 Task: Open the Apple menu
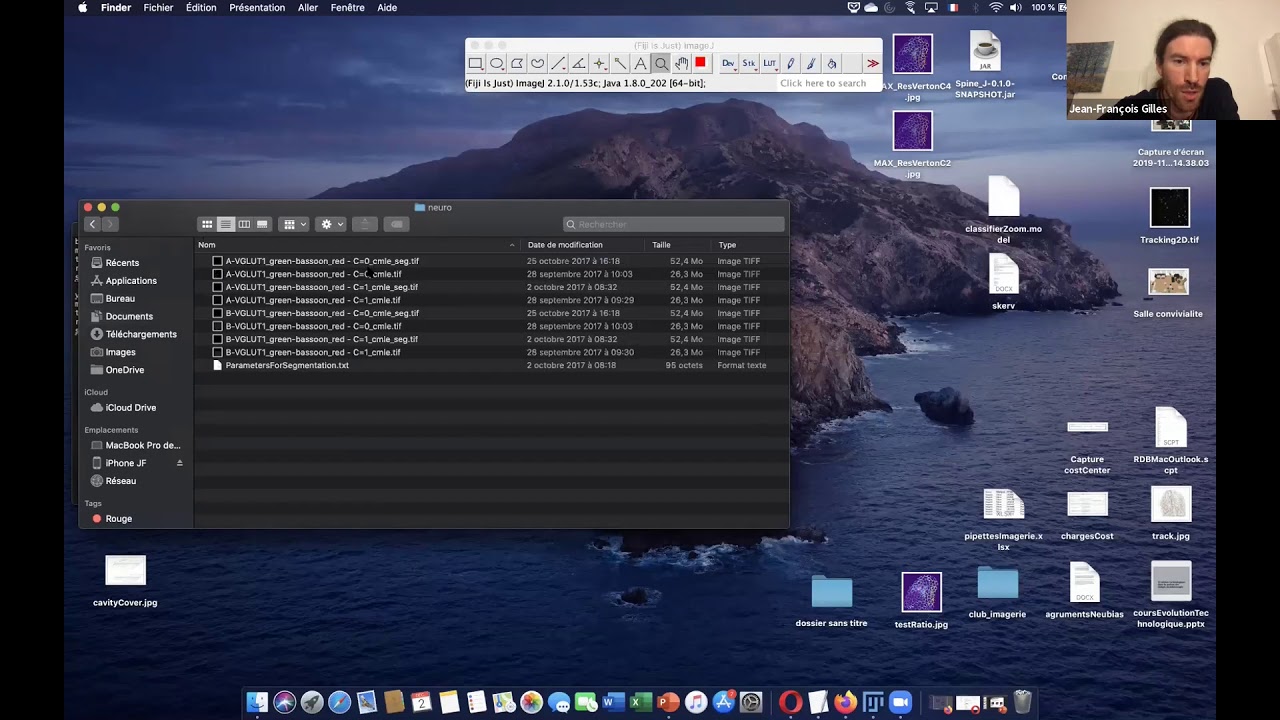(x=82, y=8)
